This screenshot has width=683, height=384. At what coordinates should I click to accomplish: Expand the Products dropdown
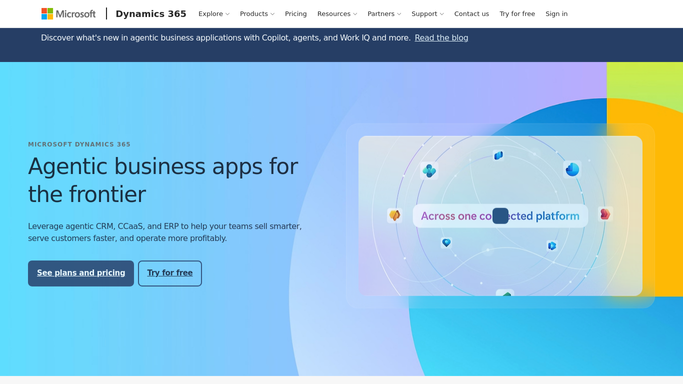pos(257,14)
